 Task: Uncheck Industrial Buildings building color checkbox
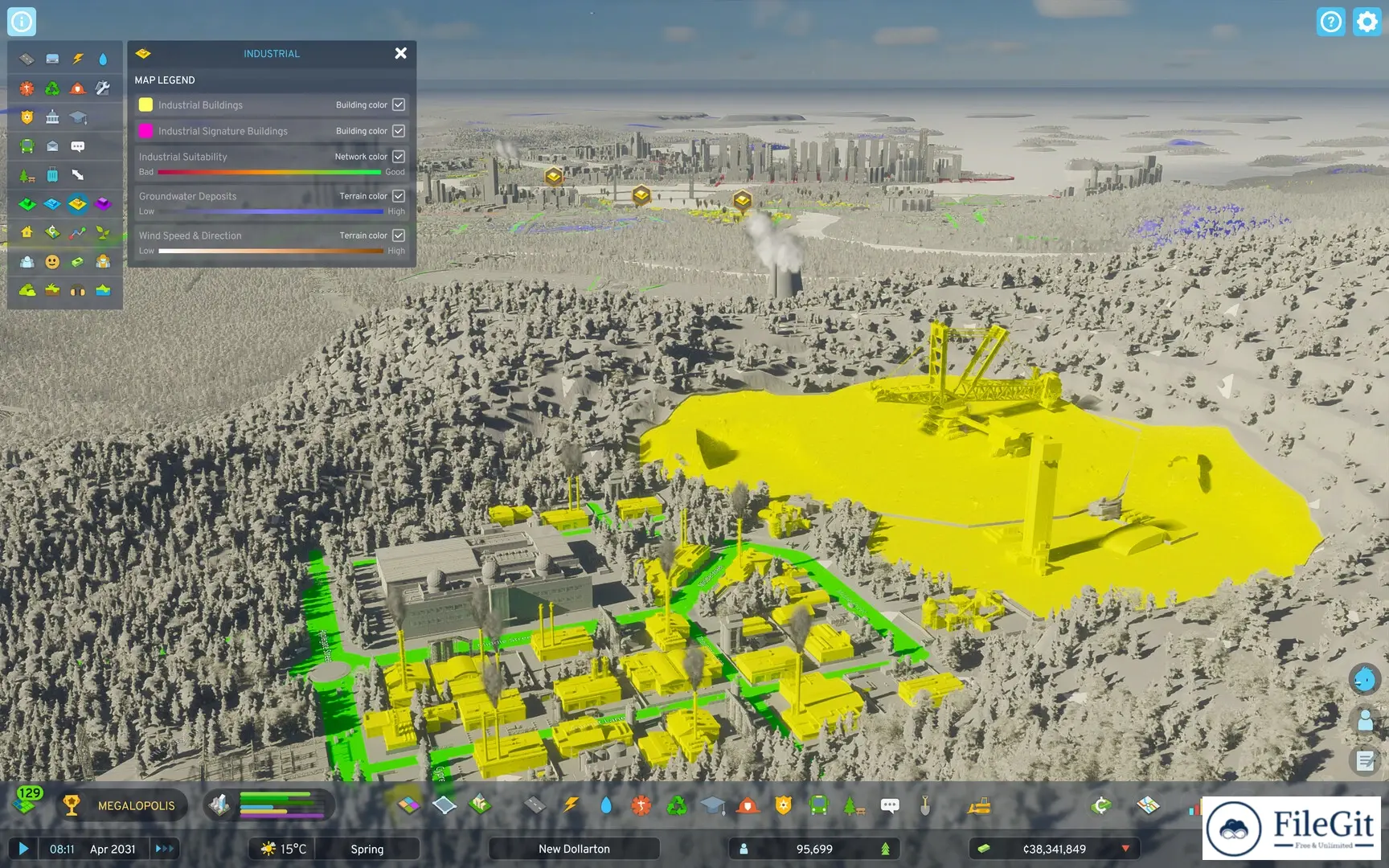point(399,104)
